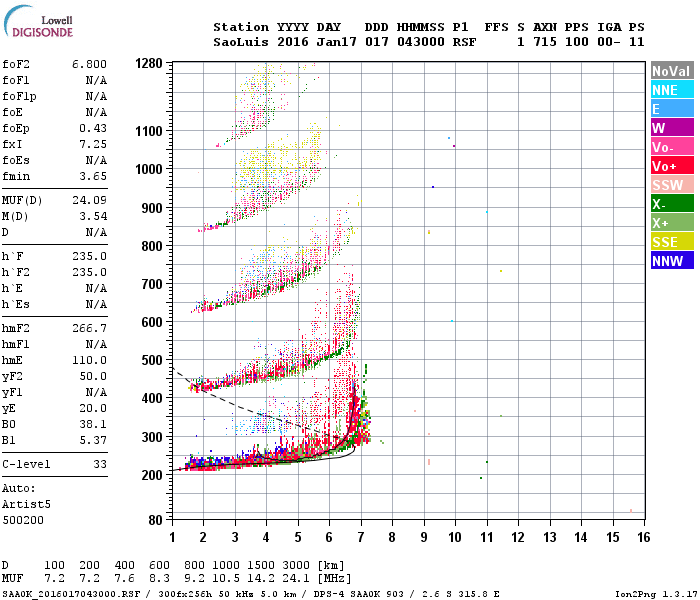Screen dimensions: 700x600
Task: Select the SSW salmon legend swatch
Action: coord(672,184)
